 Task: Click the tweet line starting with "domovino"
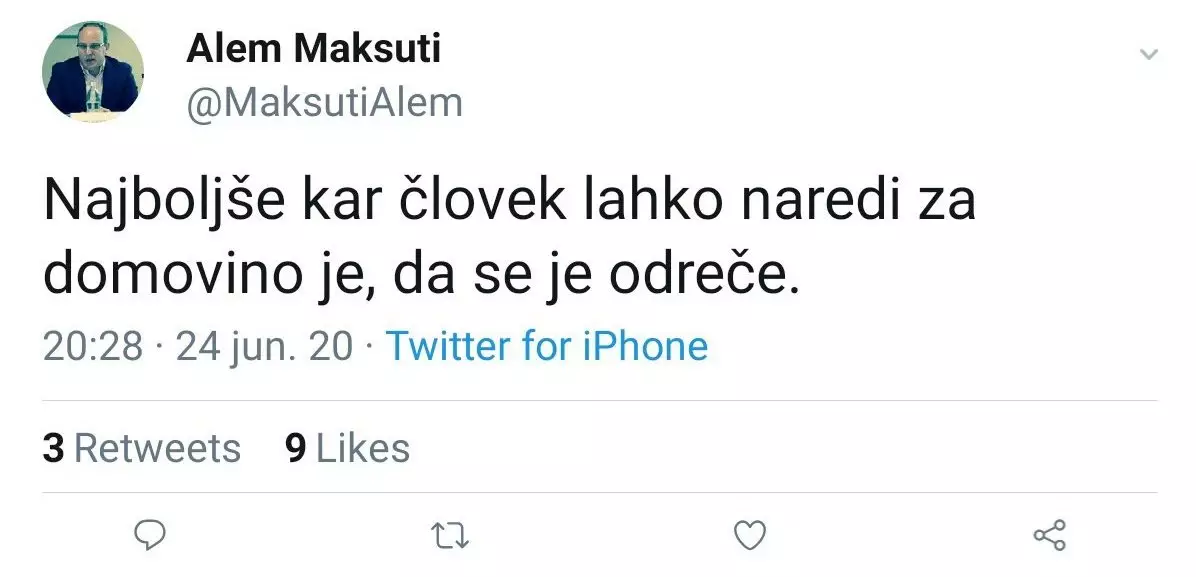tap(422, 274)
